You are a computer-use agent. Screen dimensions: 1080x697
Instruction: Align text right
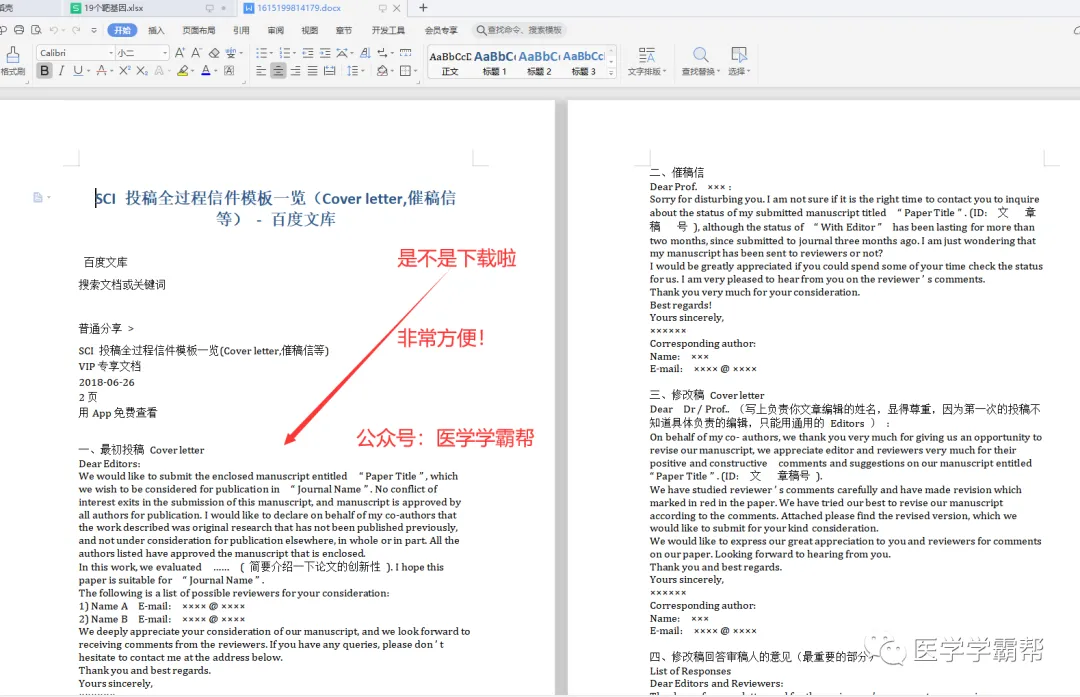(295, 70)
